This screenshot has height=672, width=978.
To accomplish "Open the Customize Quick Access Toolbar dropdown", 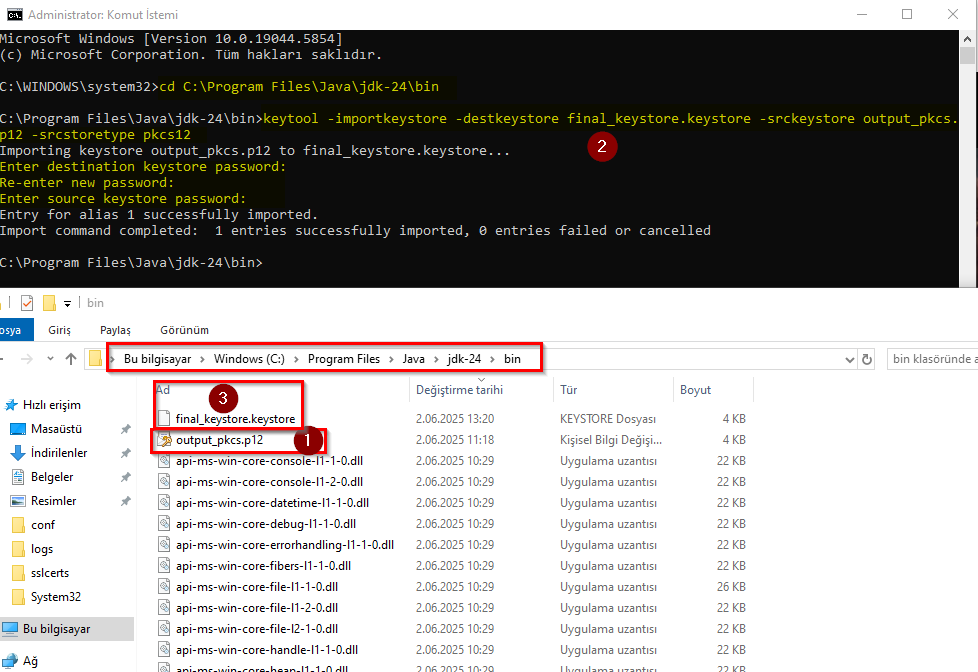I will point(67,304).
